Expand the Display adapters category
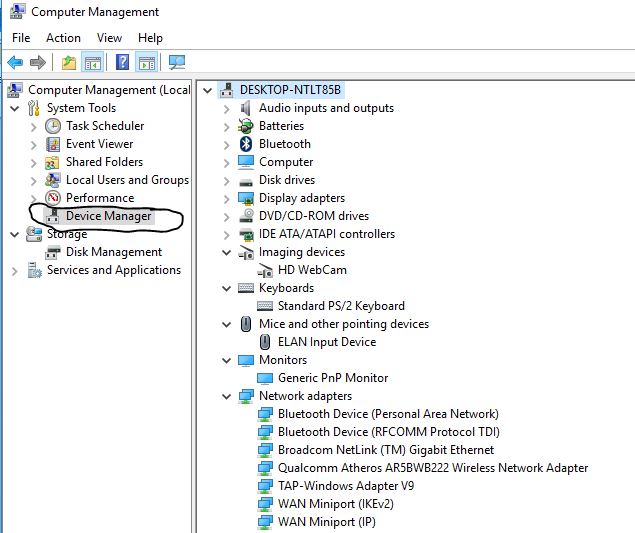Image resolution: width=635 pixels, height=533 pixels. pyautogui.click(x=227, y=198)
